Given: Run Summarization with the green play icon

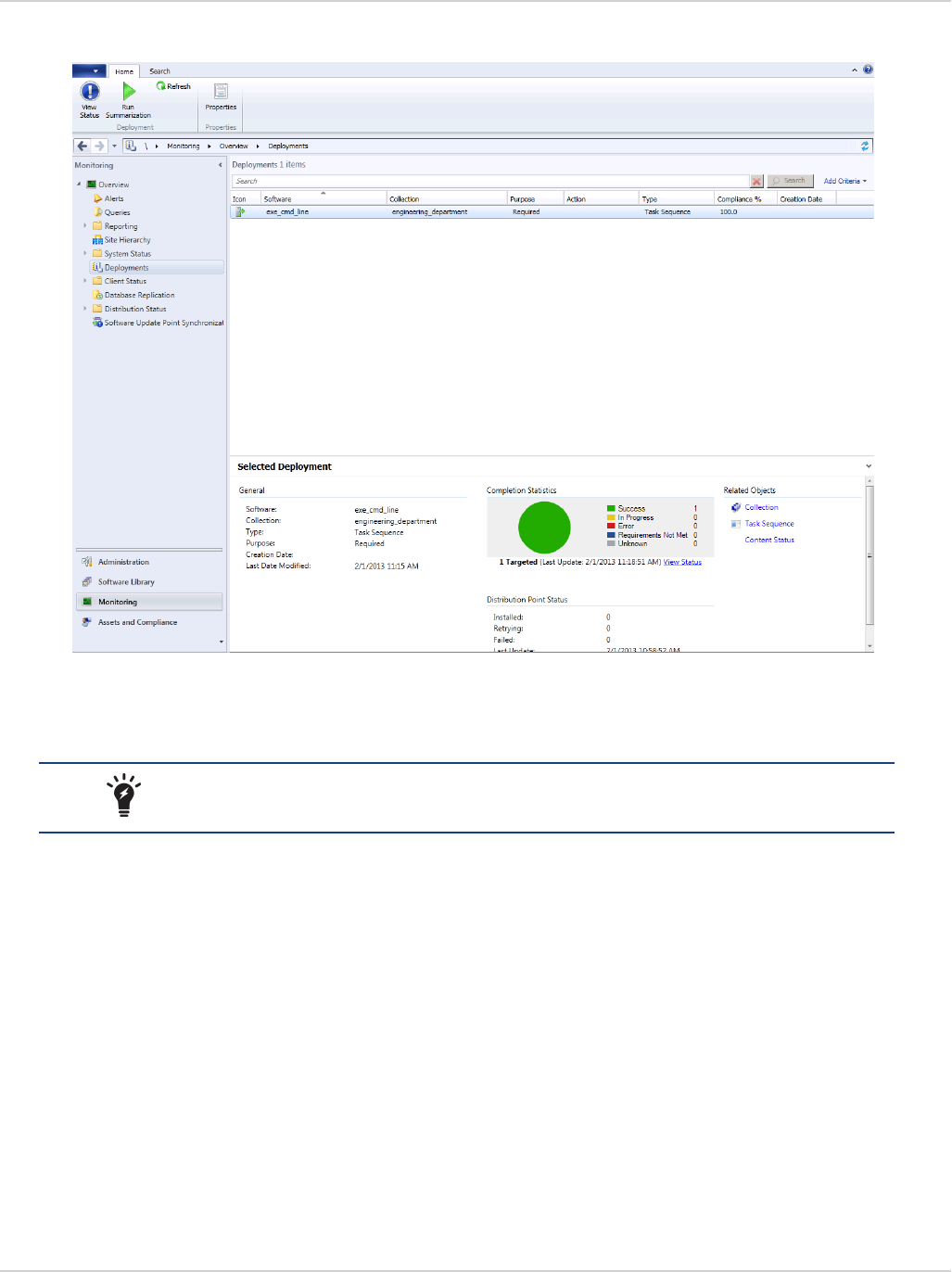Looking at the screenshot, I should [x=129, y=91].
